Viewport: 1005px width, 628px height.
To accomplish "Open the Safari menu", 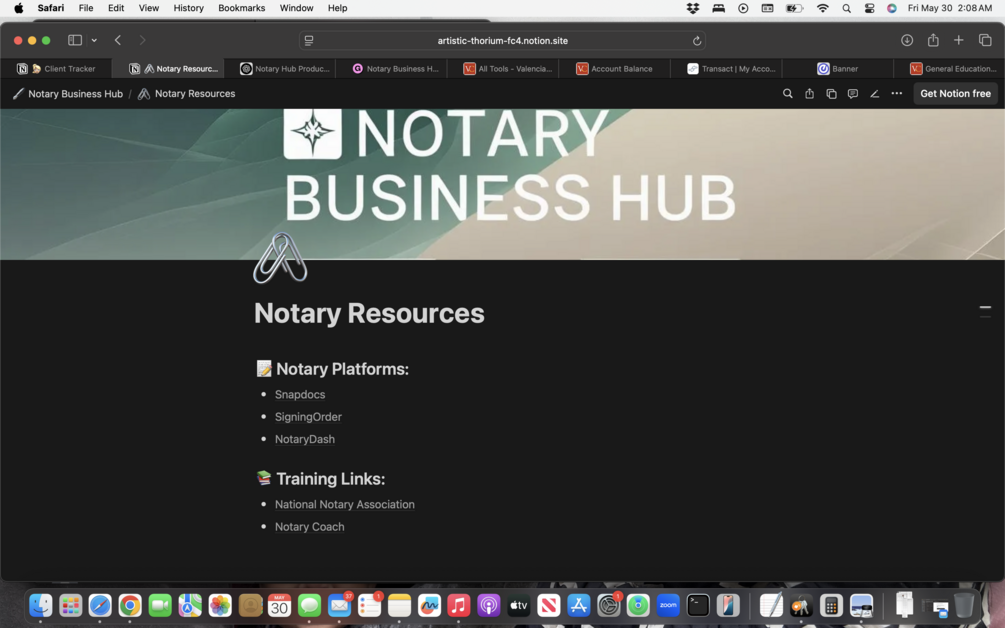I will [51, 8].
